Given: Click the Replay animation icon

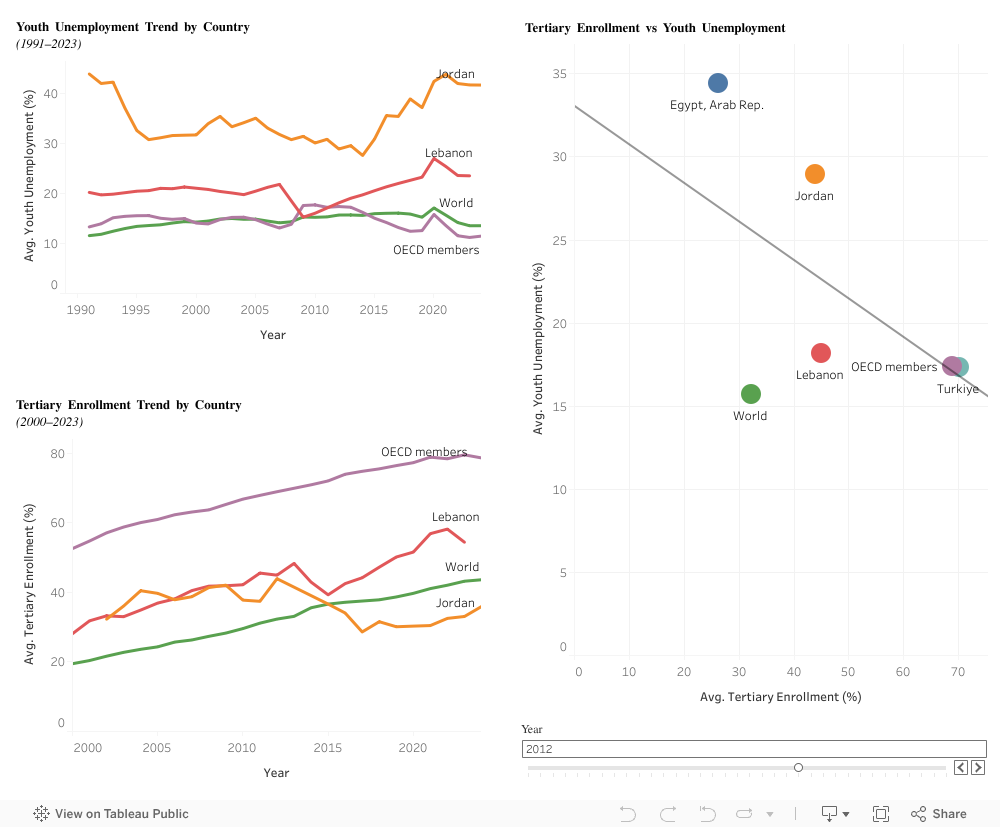Looking at the screenshot, I should (741, 814).
